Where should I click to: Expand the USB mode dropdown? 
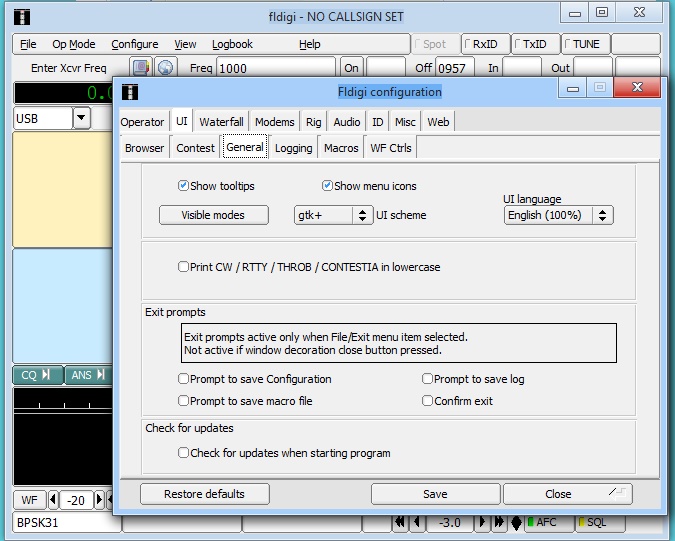tap(81, 119)
